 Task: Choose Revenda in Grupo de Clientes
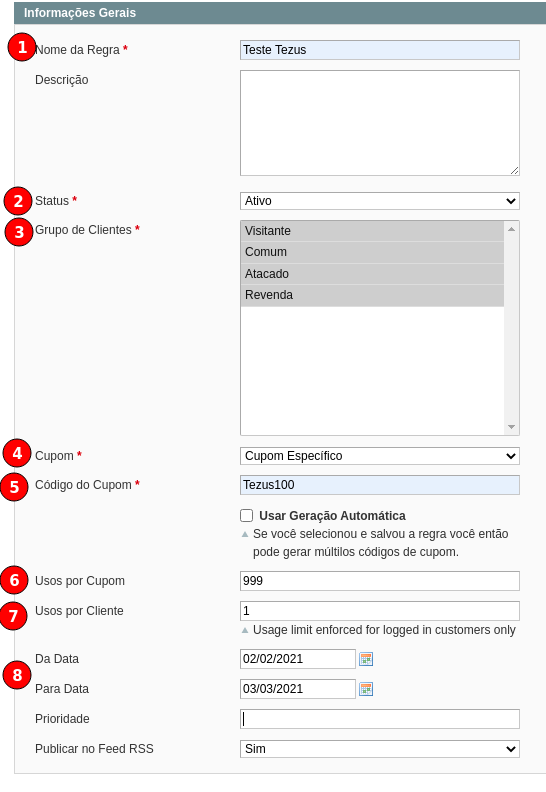point(373,295)
